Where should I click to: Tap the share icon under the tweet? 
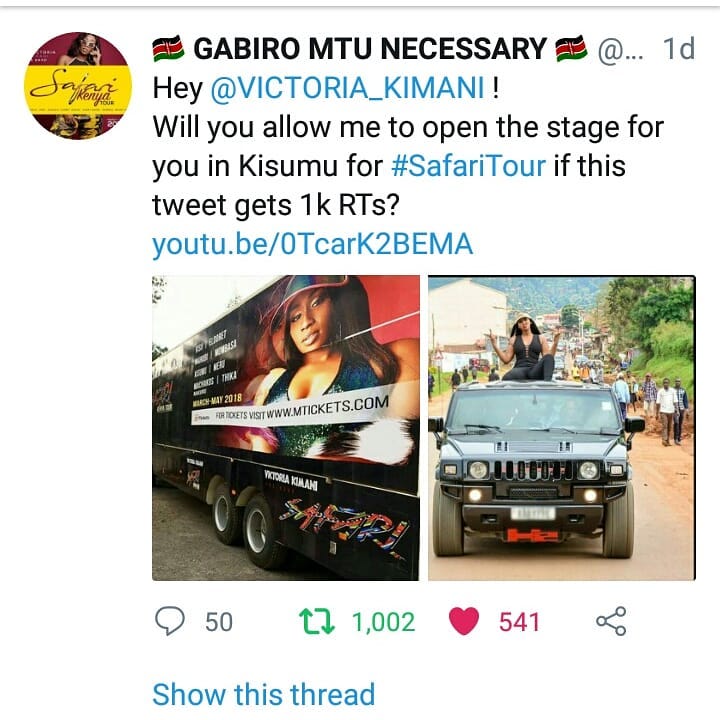pyautogui.click(x=611, y=621)
